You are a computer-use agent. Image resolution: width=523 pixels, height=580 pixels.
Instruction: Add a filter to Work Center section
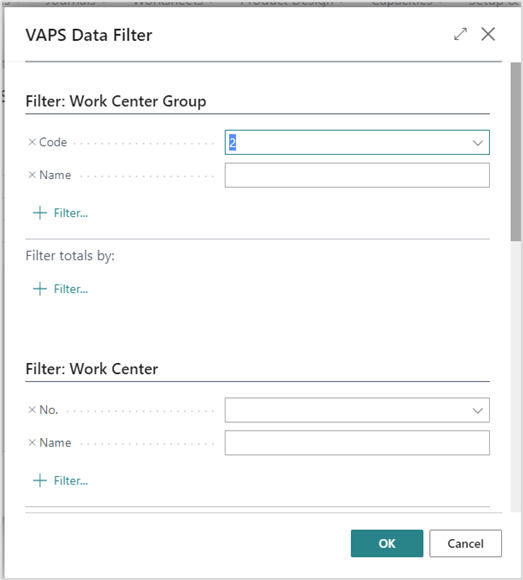pos(61,480)
